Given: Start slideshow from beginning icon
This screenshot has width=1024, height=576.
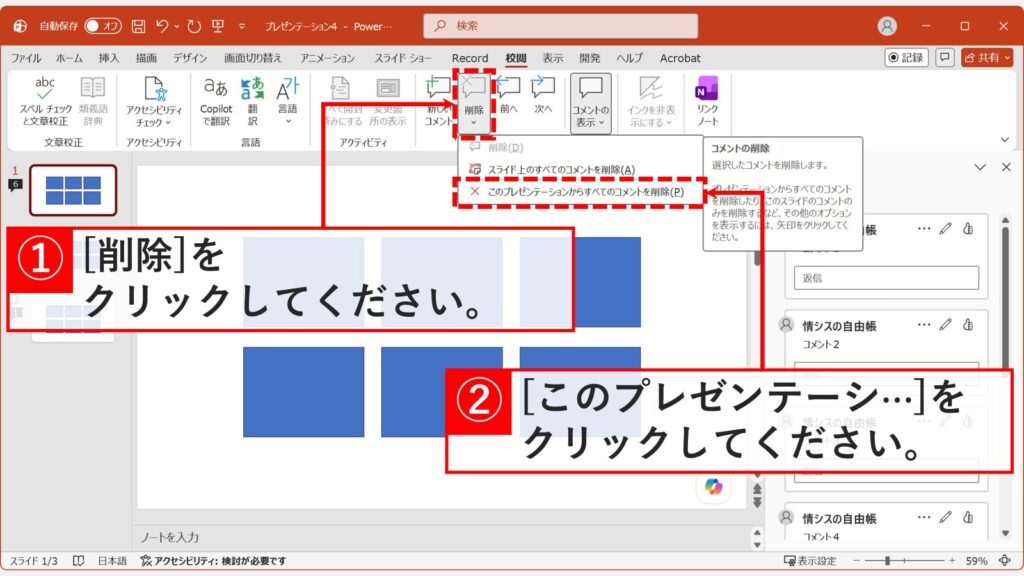Looking at the screenshot, I should coord(218,26).
